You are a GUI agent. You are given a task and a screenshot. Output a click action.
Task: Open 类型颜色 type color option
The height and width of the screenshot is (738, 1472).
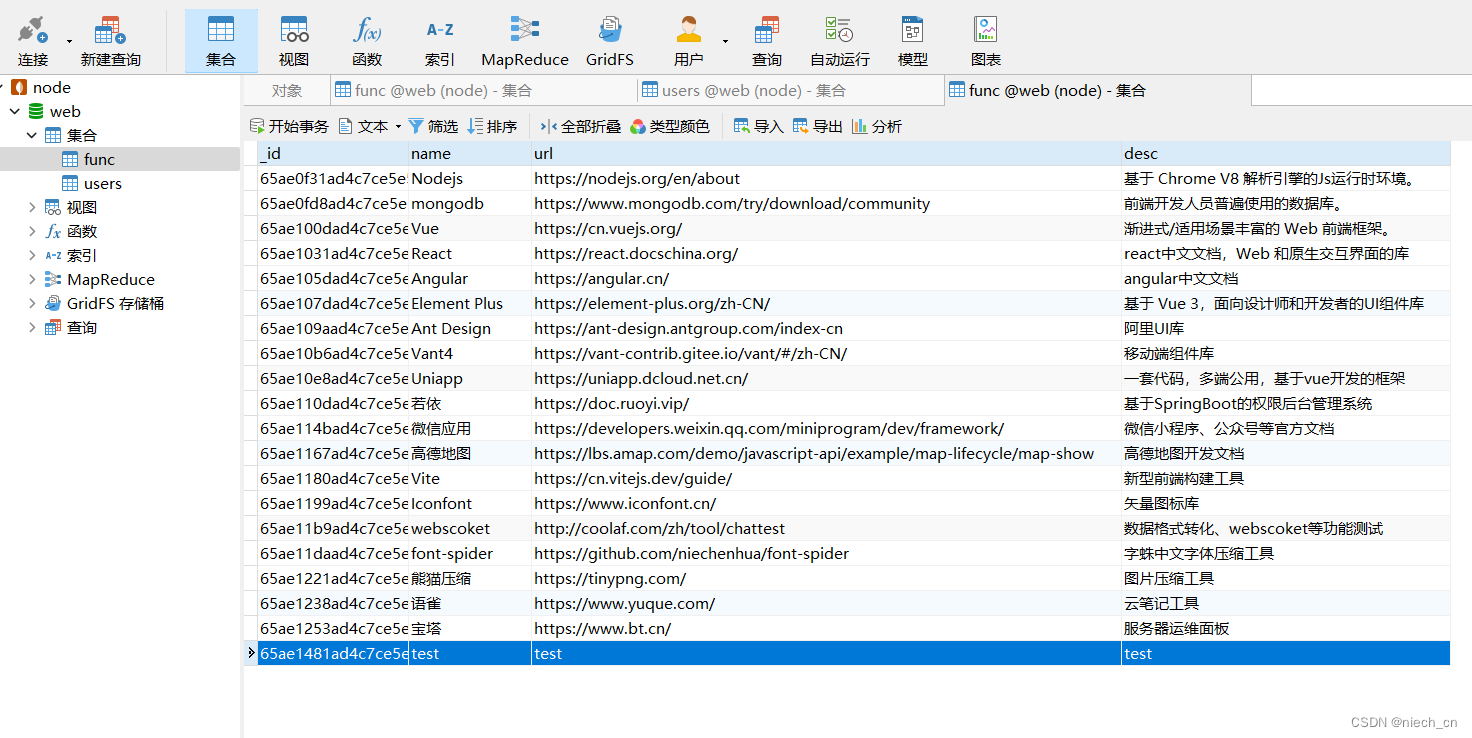[670, 126]
